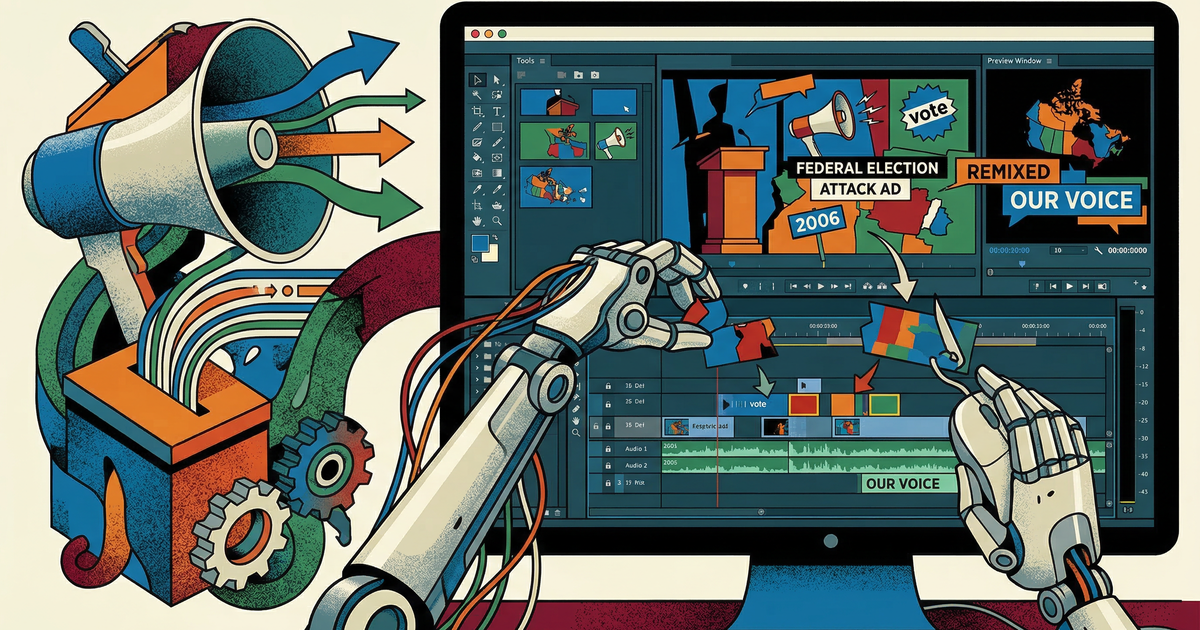
Task: Pick the Hand tool
Action: pyautogui.click(x=478, y=219)
